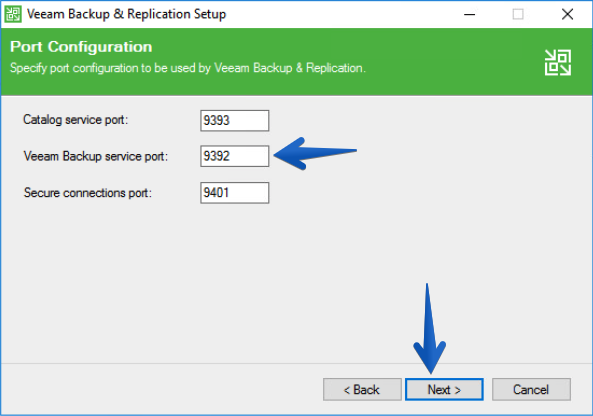593x416 pixels.
Task: Proceed by clicking Next >
Action: click(444, 389)
